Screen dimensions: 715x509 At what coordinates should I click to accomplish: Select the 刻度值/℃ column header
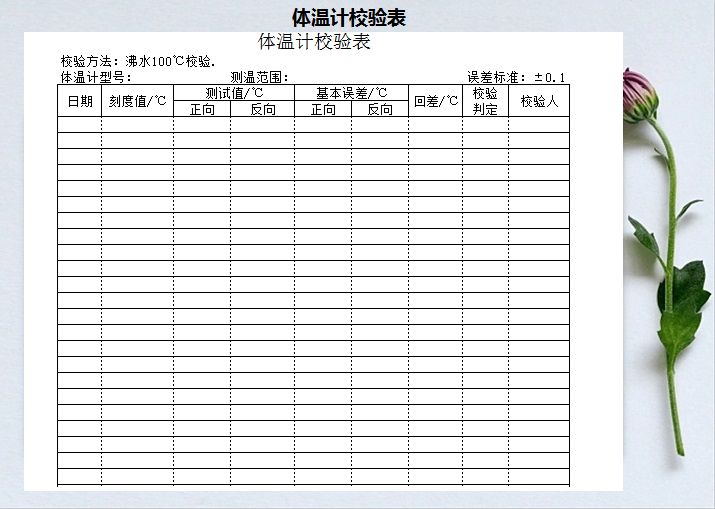point(137,101)
